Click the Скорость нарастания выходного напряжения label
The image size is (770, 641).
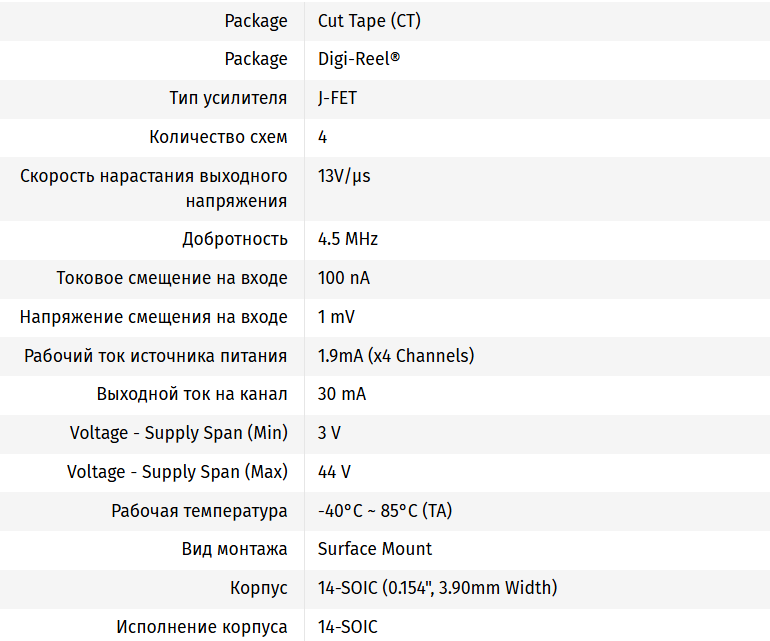click(154, 188)
